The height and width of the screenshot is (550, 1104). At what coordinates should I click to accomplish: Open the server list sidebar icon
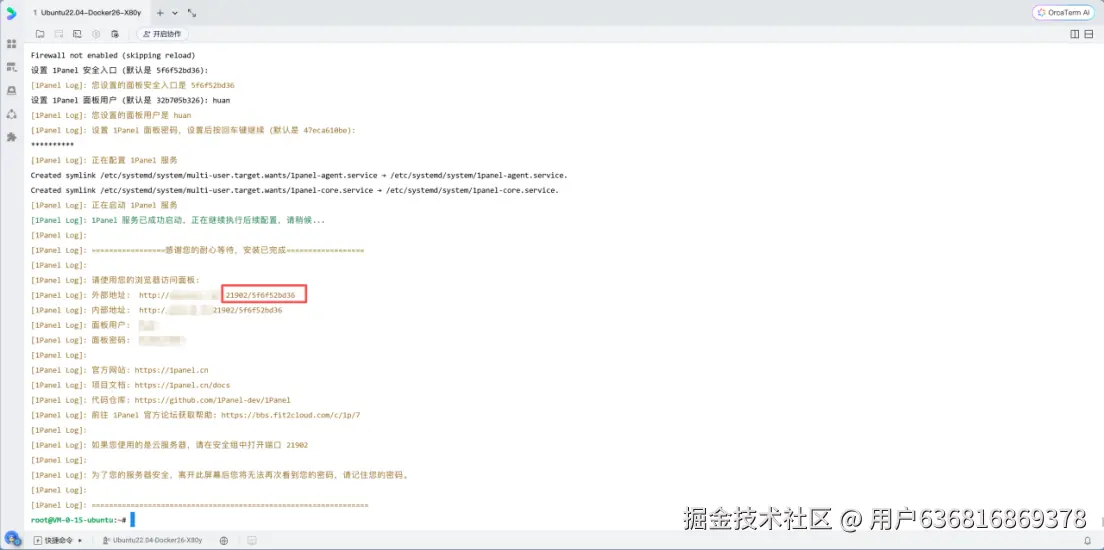tap(11, 67)
